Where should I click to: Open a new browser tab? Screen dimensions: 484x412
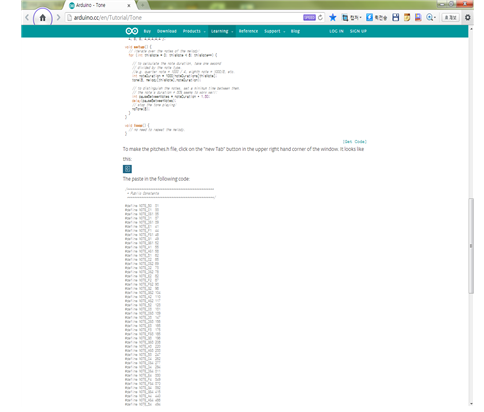pyautogui.click(x=142, y=5)
